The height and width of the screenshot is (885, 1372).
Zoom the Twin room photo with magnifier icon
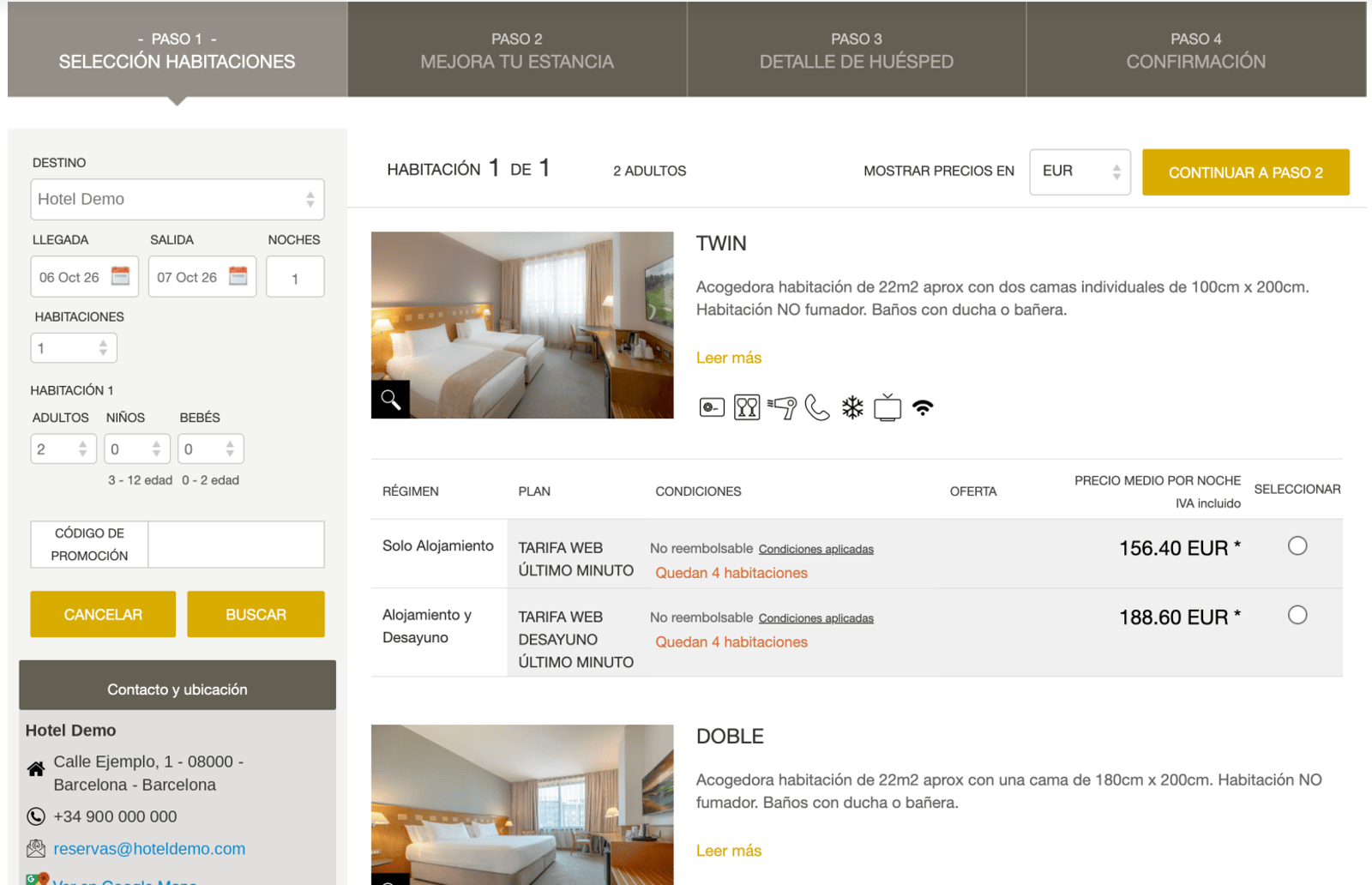(390, 399)
